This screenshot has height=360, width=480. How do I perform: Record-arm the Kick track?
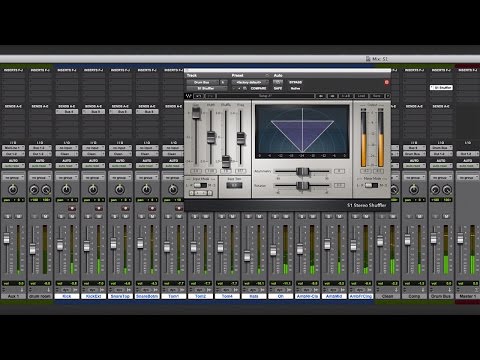(x=72, y=208)
